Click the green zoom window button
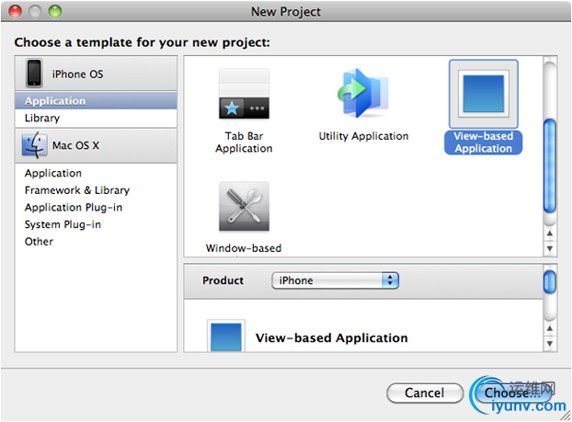 pyautogui.click(x=55, y=11)
